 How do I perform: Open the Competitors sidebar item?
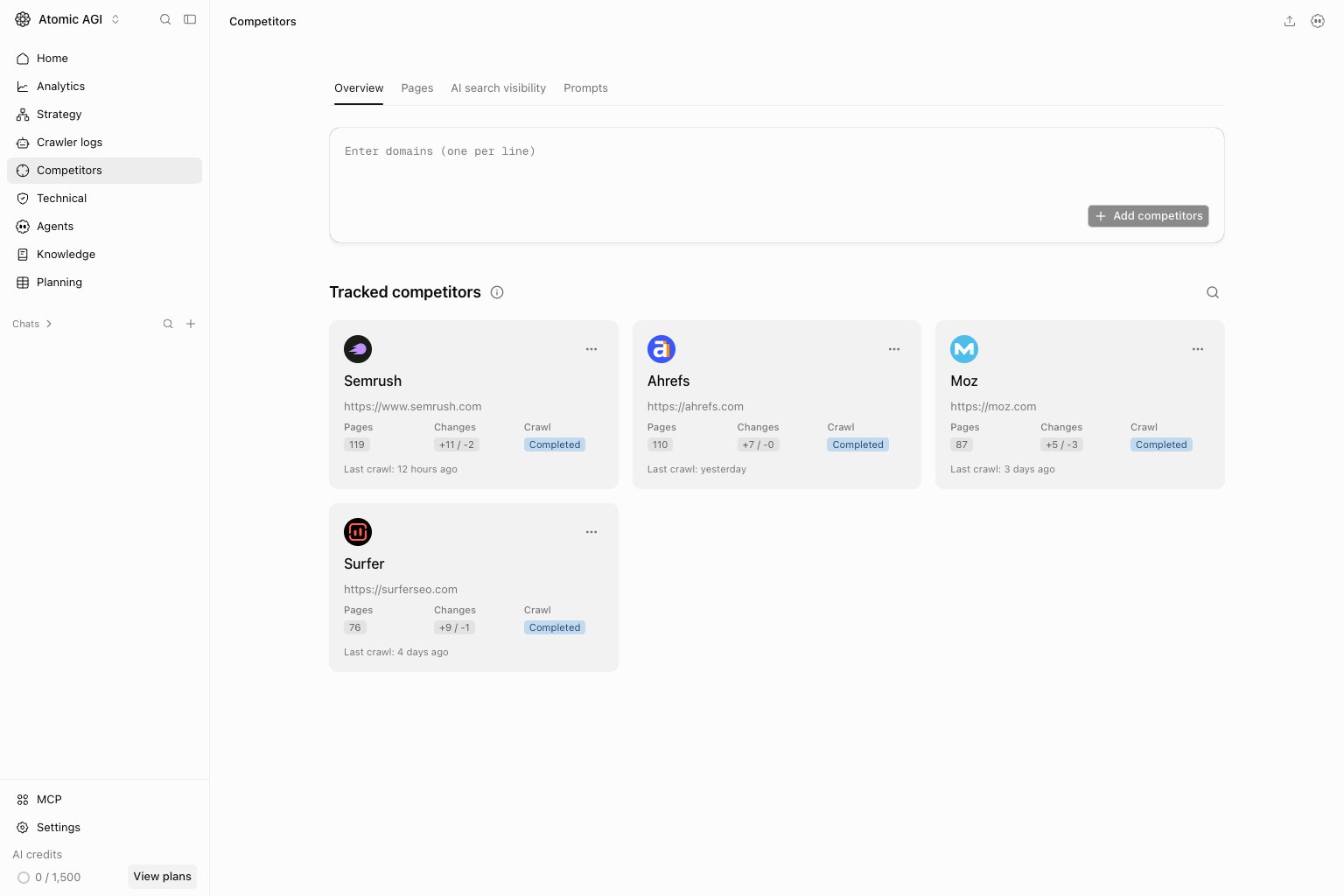[104, 171]
